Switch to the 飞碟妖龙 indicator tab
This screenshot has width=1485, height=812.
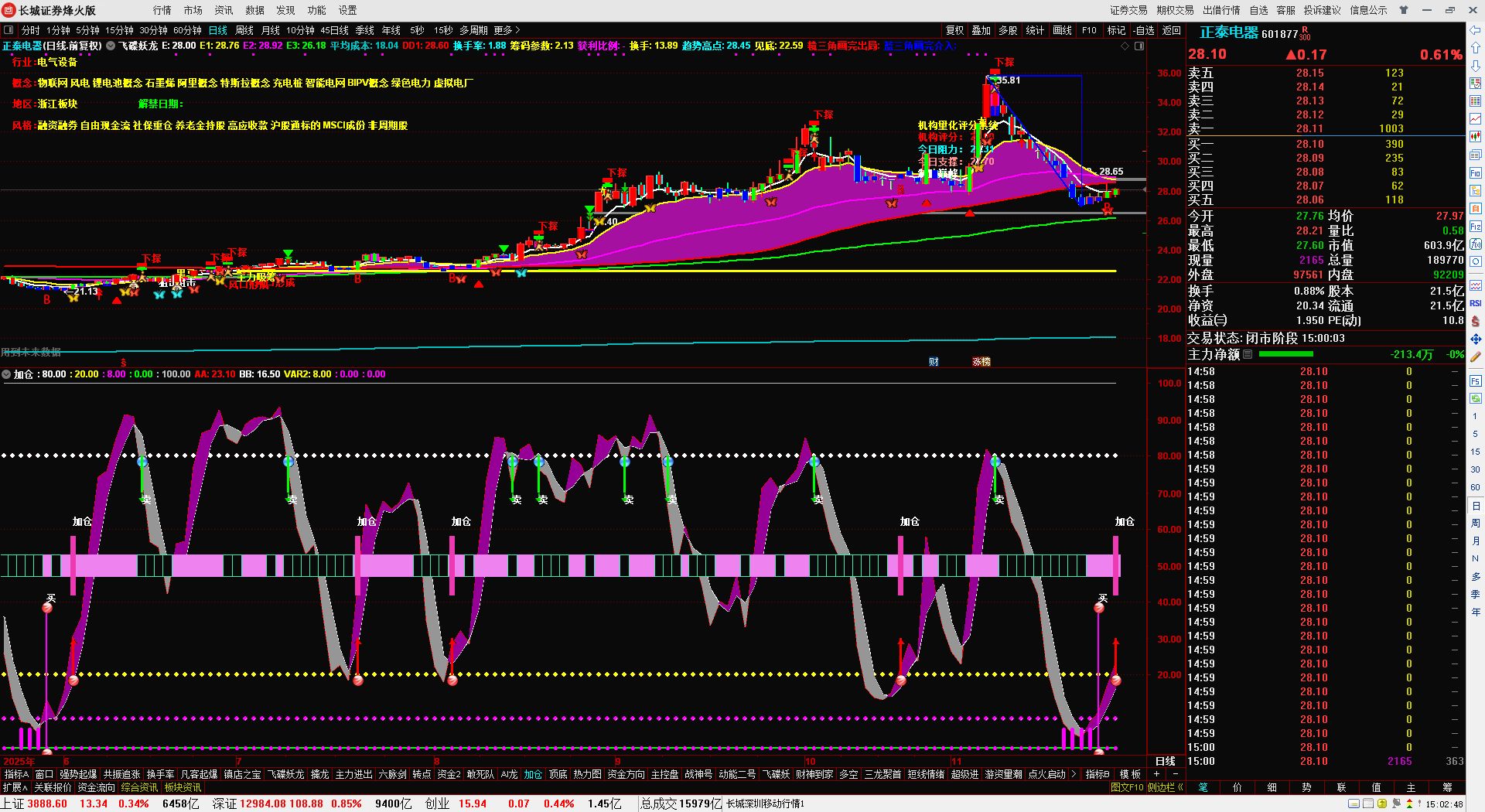click(285, 774)
